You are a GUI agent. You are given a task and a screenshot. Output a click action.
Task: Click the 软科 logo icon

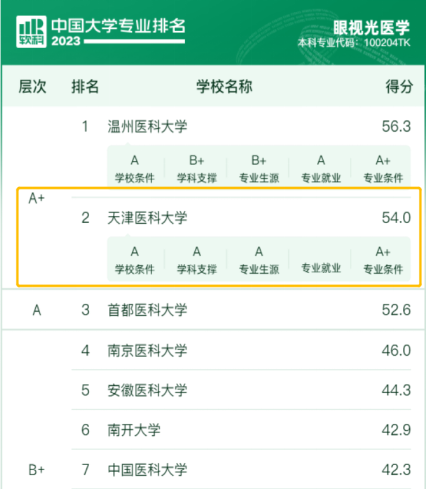click(31, 32)
